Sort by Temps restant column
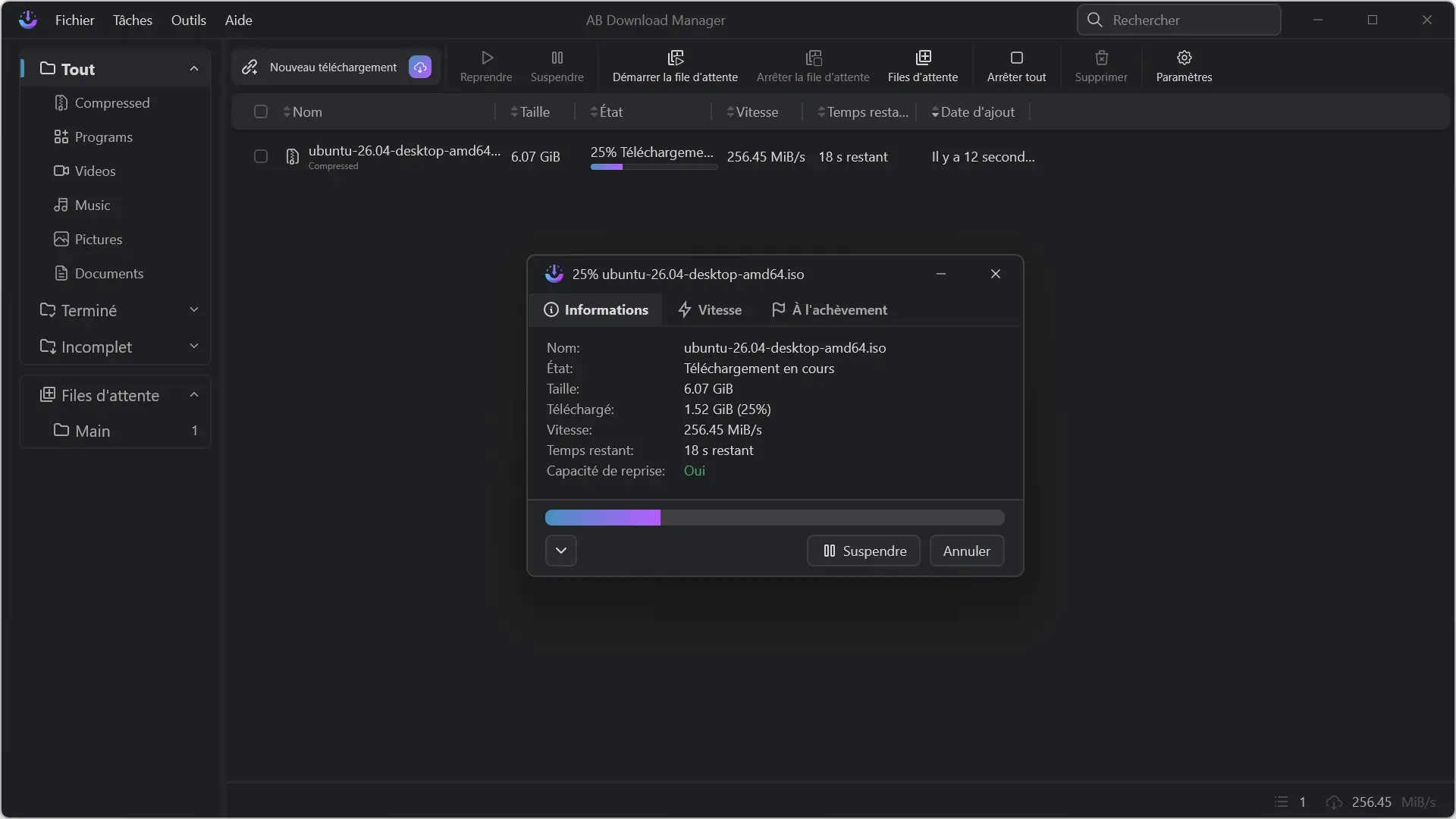This screenshot has height=819, width=1456. 863,111
